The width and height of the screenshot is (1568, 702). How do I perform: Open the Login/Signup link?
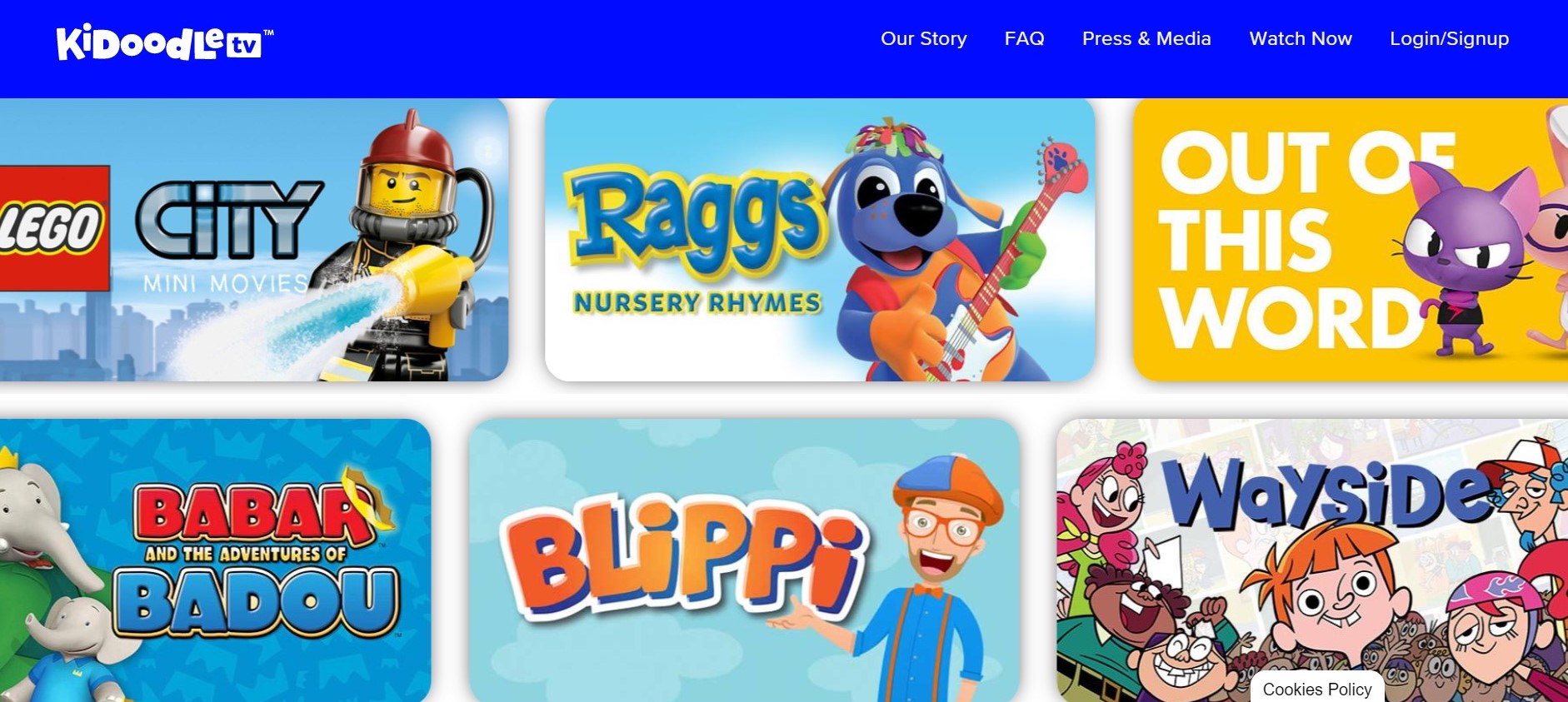click(x=1449, y=38)
